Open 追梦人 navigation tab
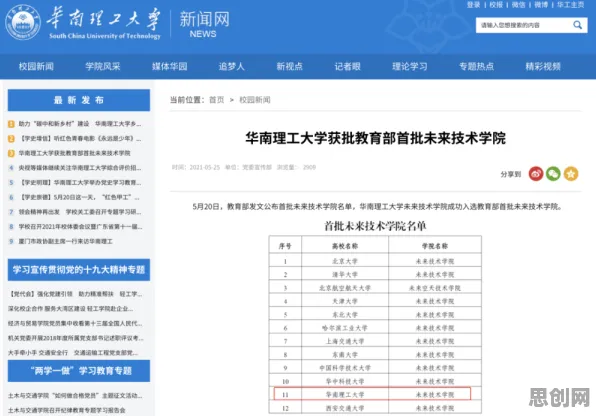This screenshot has width=596, height=416. 231,67
